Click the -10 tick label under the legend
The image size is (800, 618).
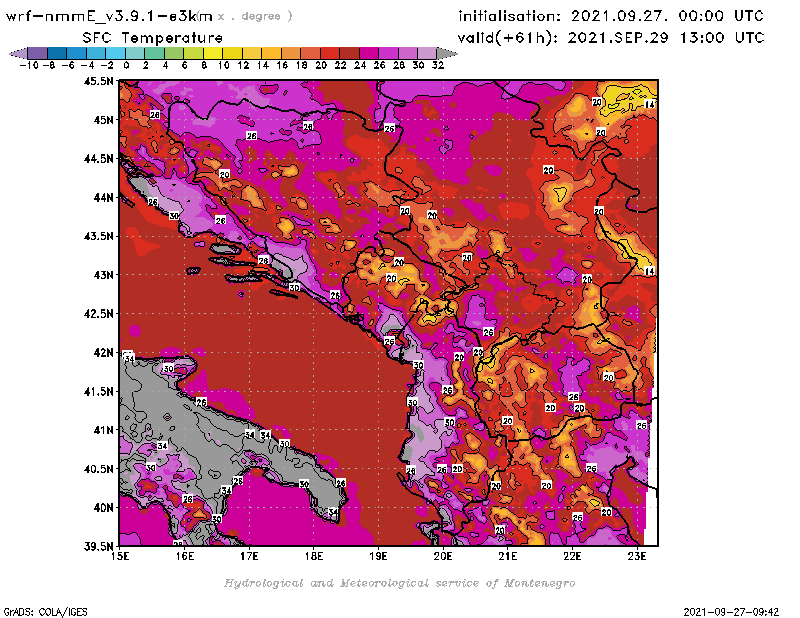(29, 65)
